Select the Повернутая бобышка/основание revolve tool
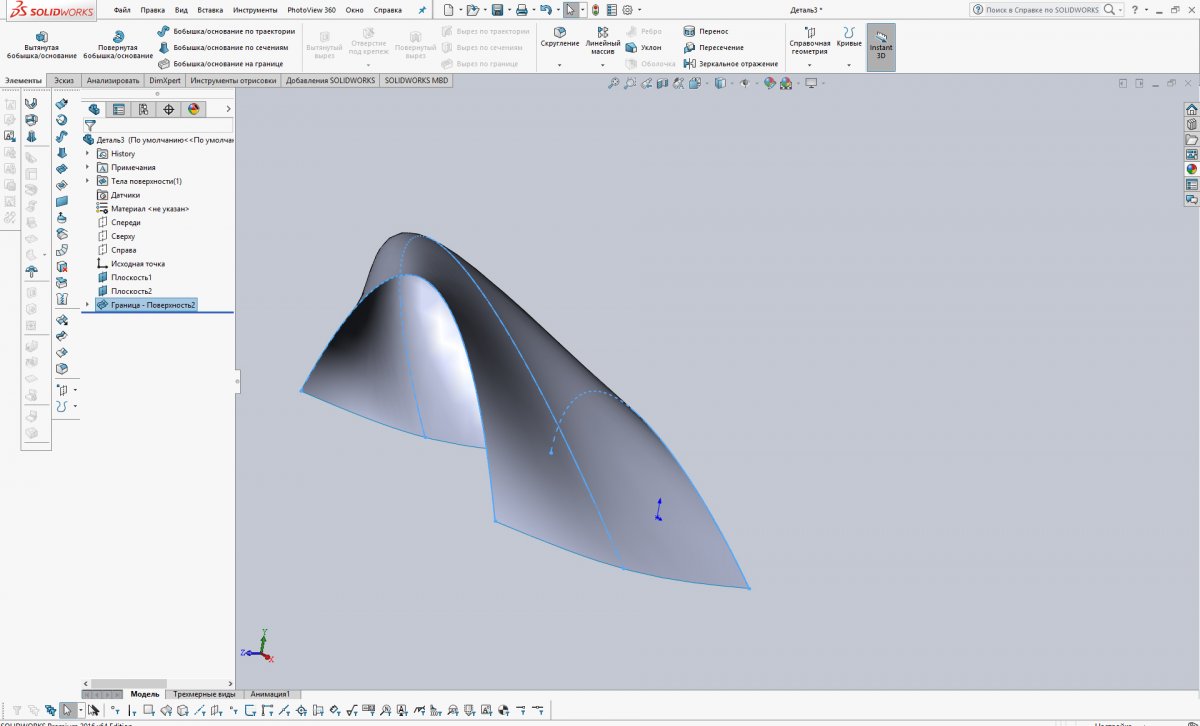Image resolution: width=1200 pixels, height=726 pixels. [x=118, y=44]
